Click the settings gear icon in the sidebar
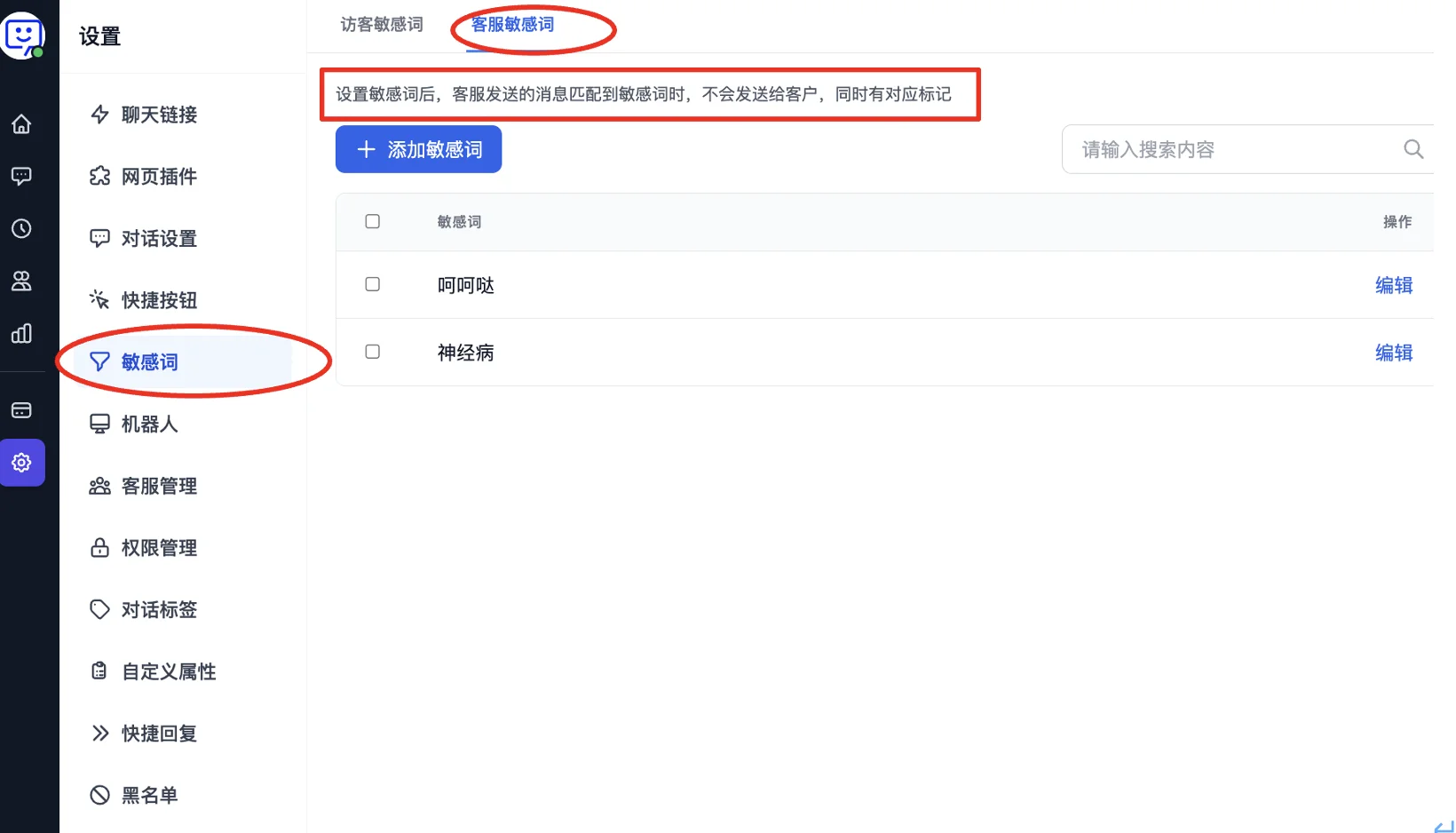1456x833 pixels. 21,463
